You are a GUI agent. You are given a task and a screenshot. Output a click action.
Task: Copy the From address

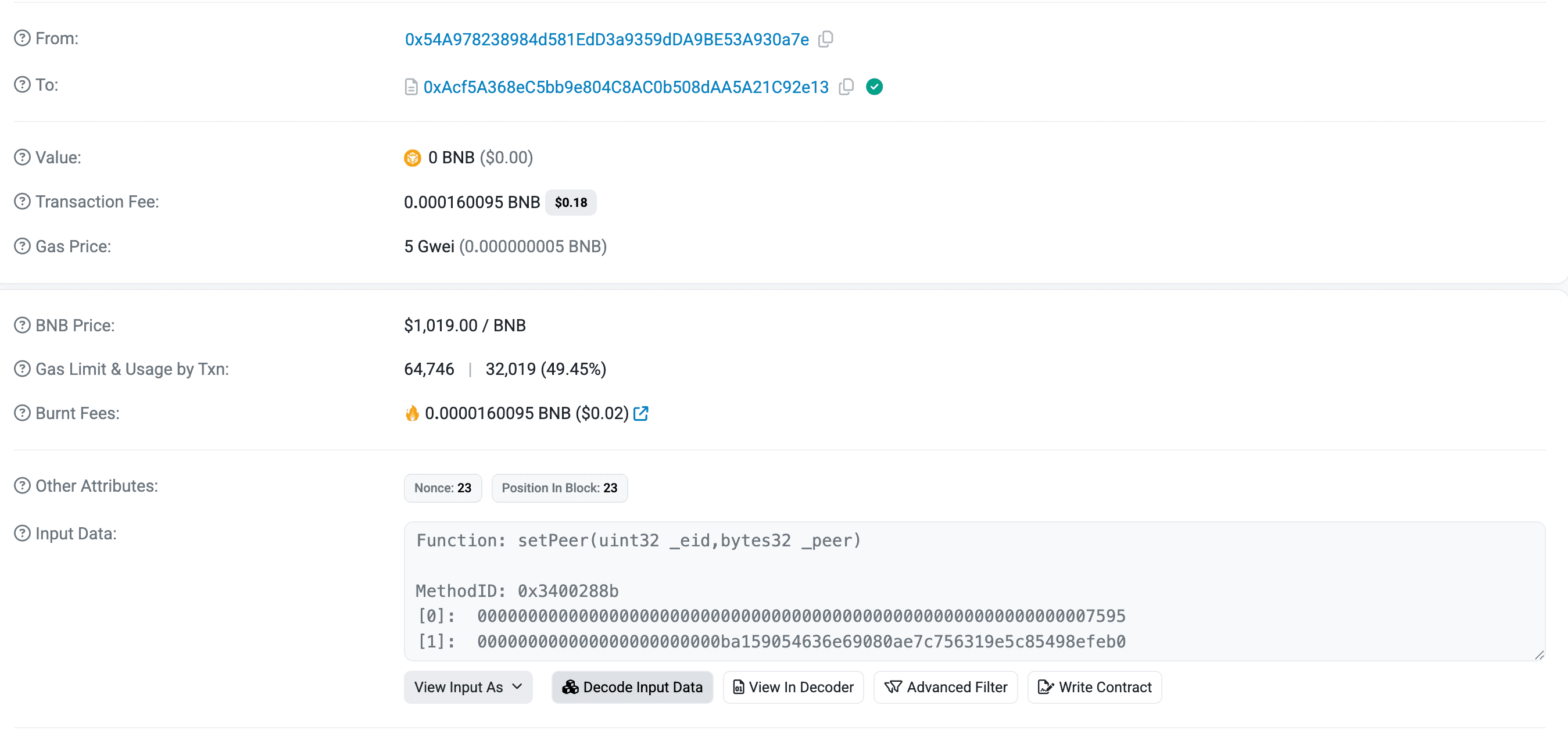pyautogui.click(x=826, y=39)
